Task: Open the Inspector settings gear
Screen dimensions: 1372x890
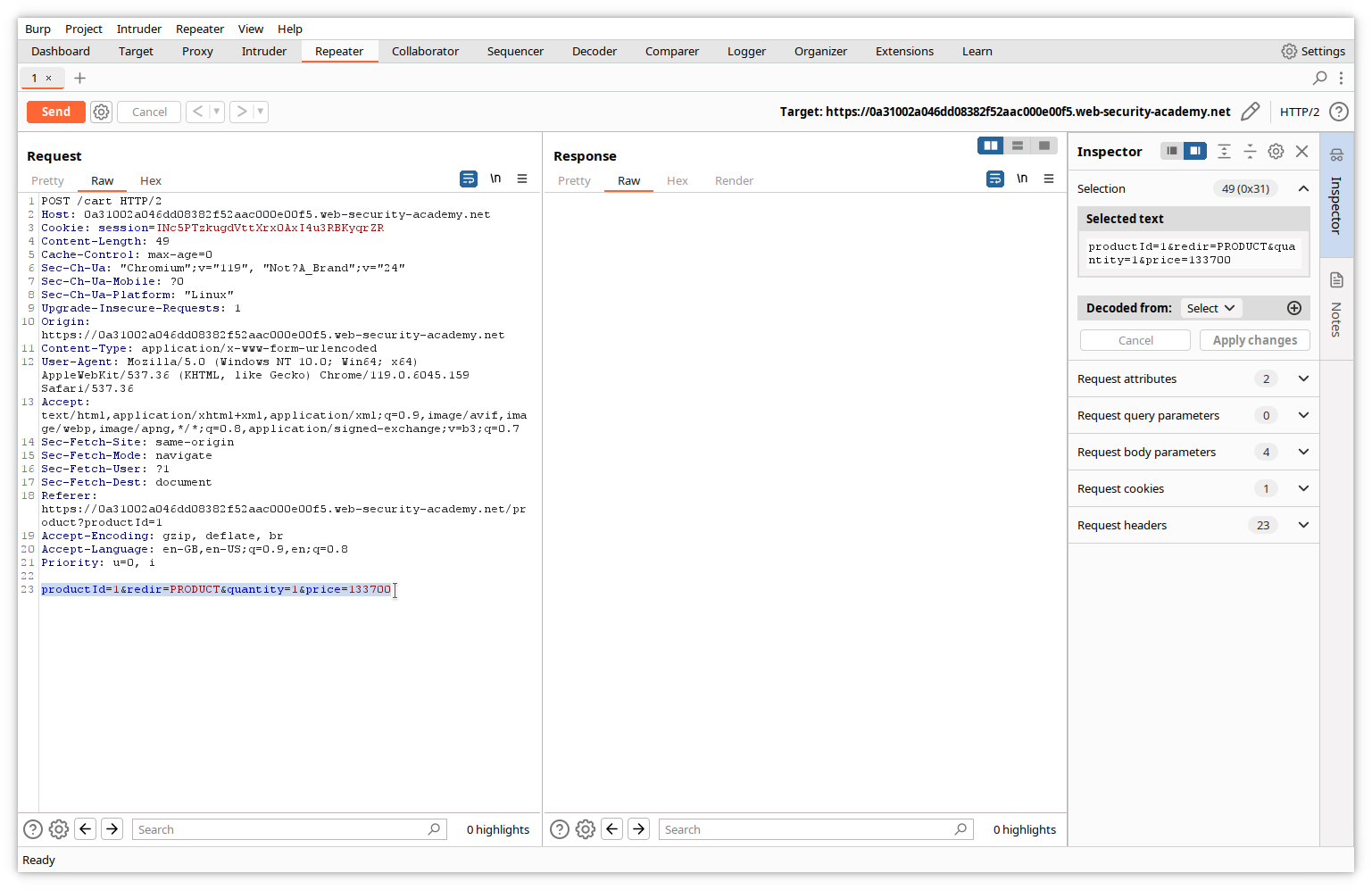Action: pos(1276,152)
